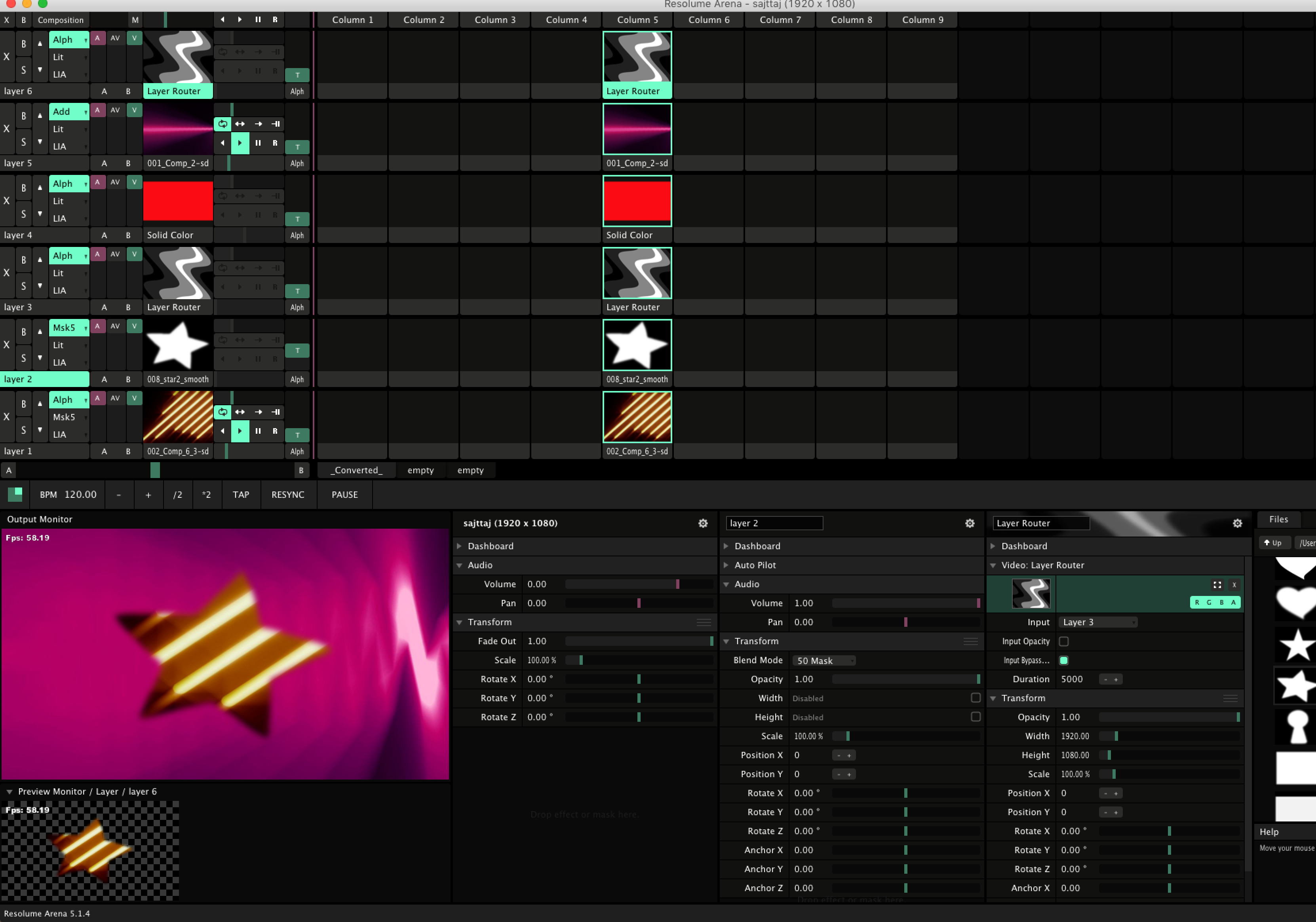Screen dimensions: 1316x922
Task: Enable loop playback mode on layer 5
Action: click(223, 124)
